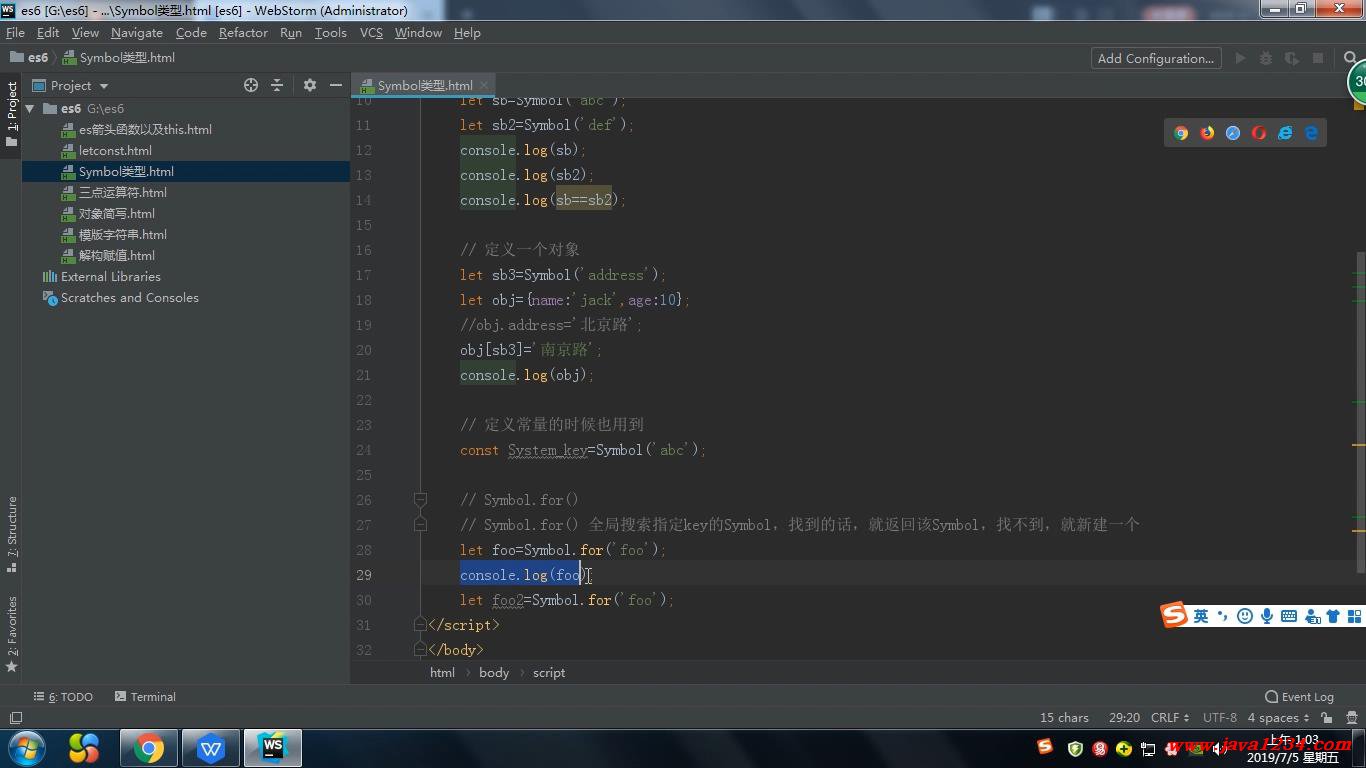Open letconst.html in the project tree
The height and width of the screenshot is (768, 1366).
click(x=115, y=151)
